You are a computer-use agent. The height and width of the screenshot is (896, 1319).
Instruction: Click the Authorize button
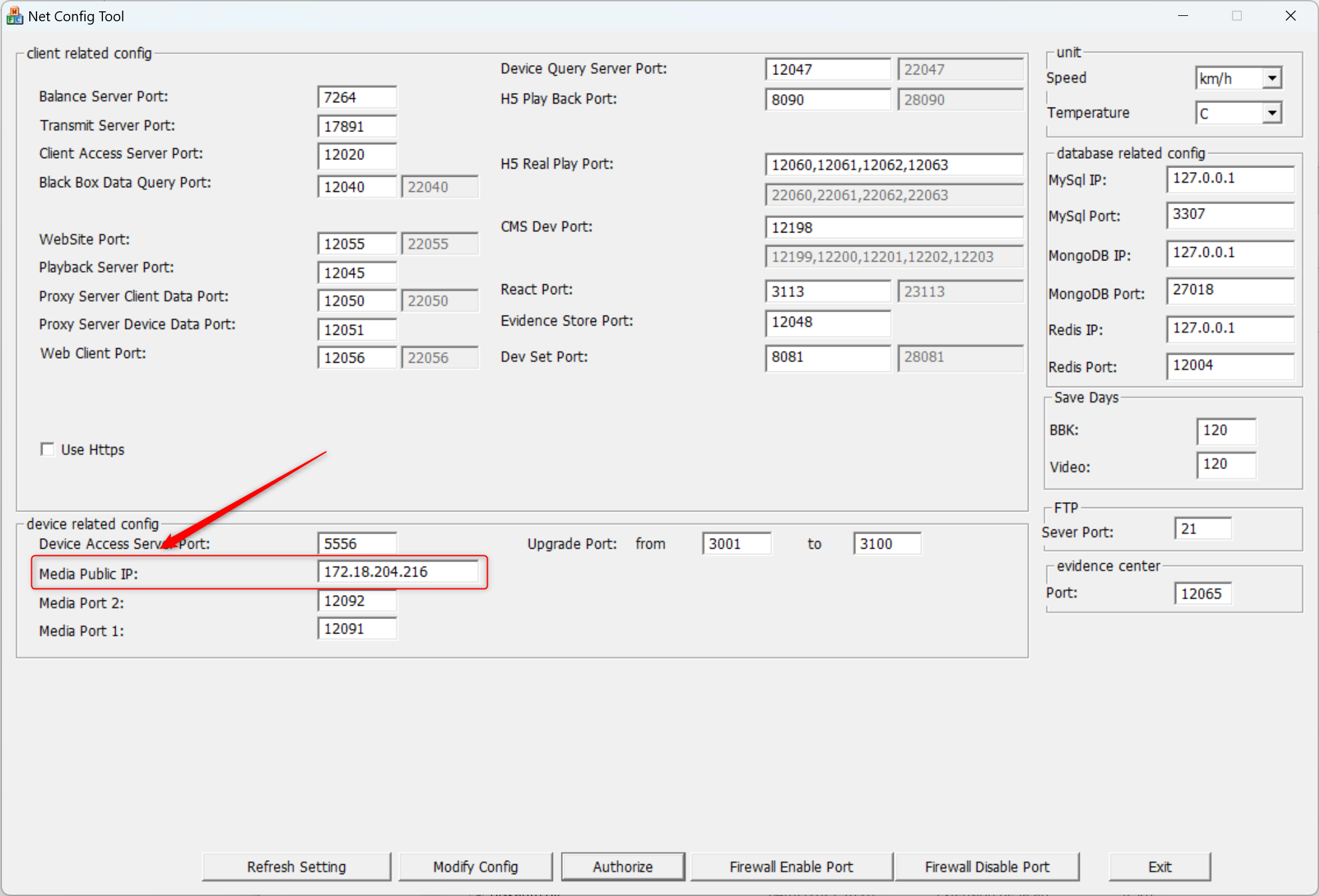(623, 867)
